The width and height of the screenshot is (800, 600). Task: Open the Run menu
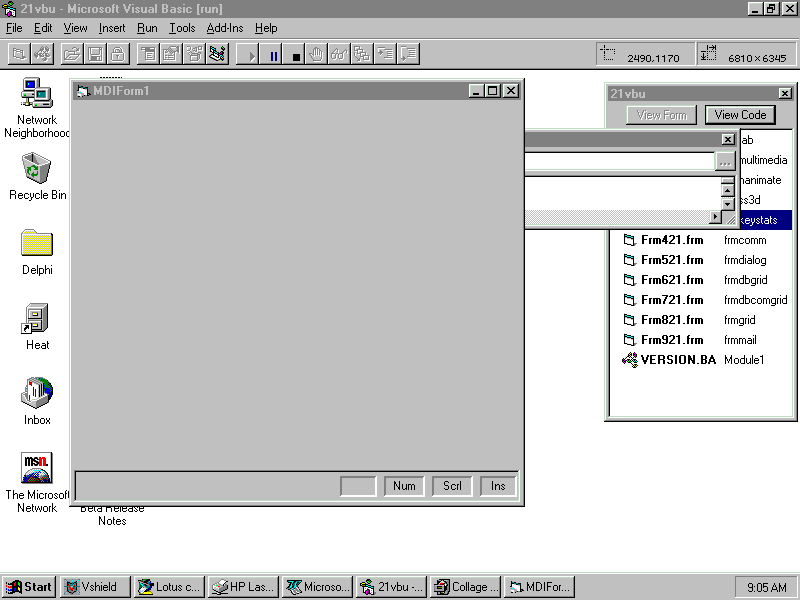147,28
